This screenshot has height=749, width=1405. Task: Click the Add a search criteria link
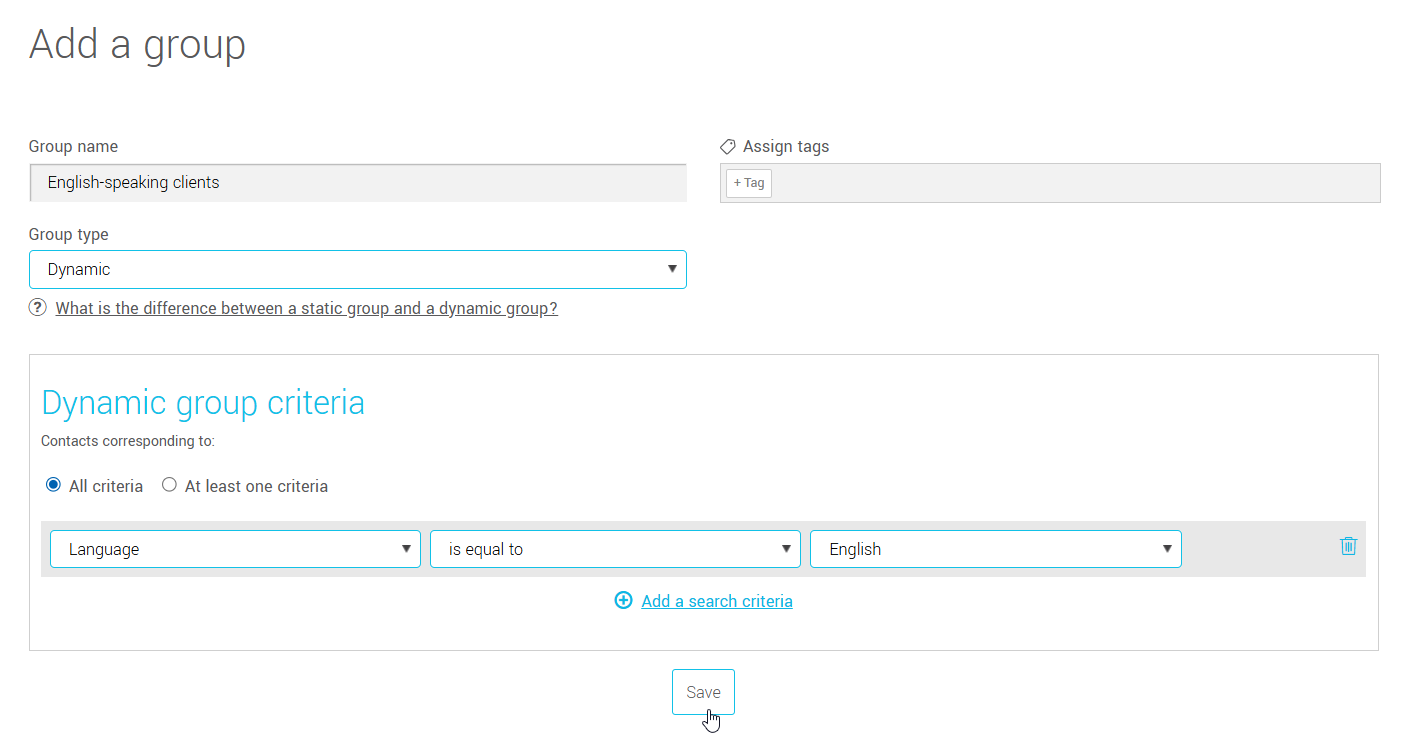(716, 601)
